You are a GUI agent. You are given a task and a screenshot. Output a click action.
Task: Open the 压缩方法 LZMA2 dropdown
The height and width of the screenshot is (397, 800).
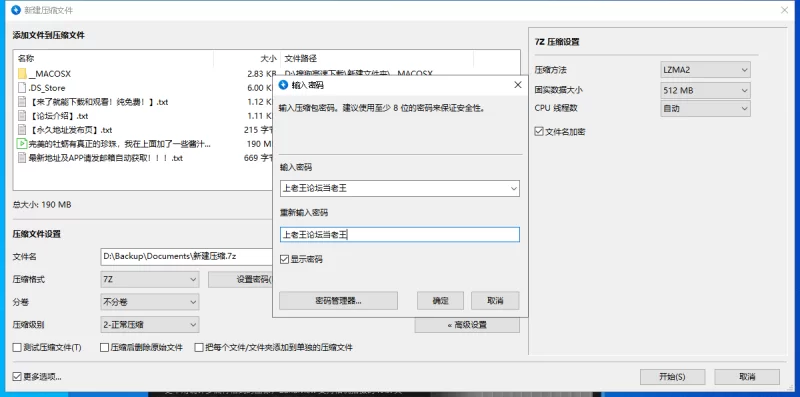[705, 69]
